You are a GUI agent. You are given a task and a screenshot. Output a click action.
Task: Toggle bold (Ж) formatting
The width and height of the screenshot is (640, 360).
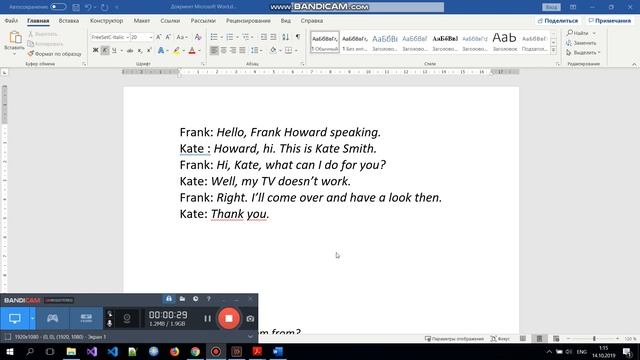coord(96,50)
